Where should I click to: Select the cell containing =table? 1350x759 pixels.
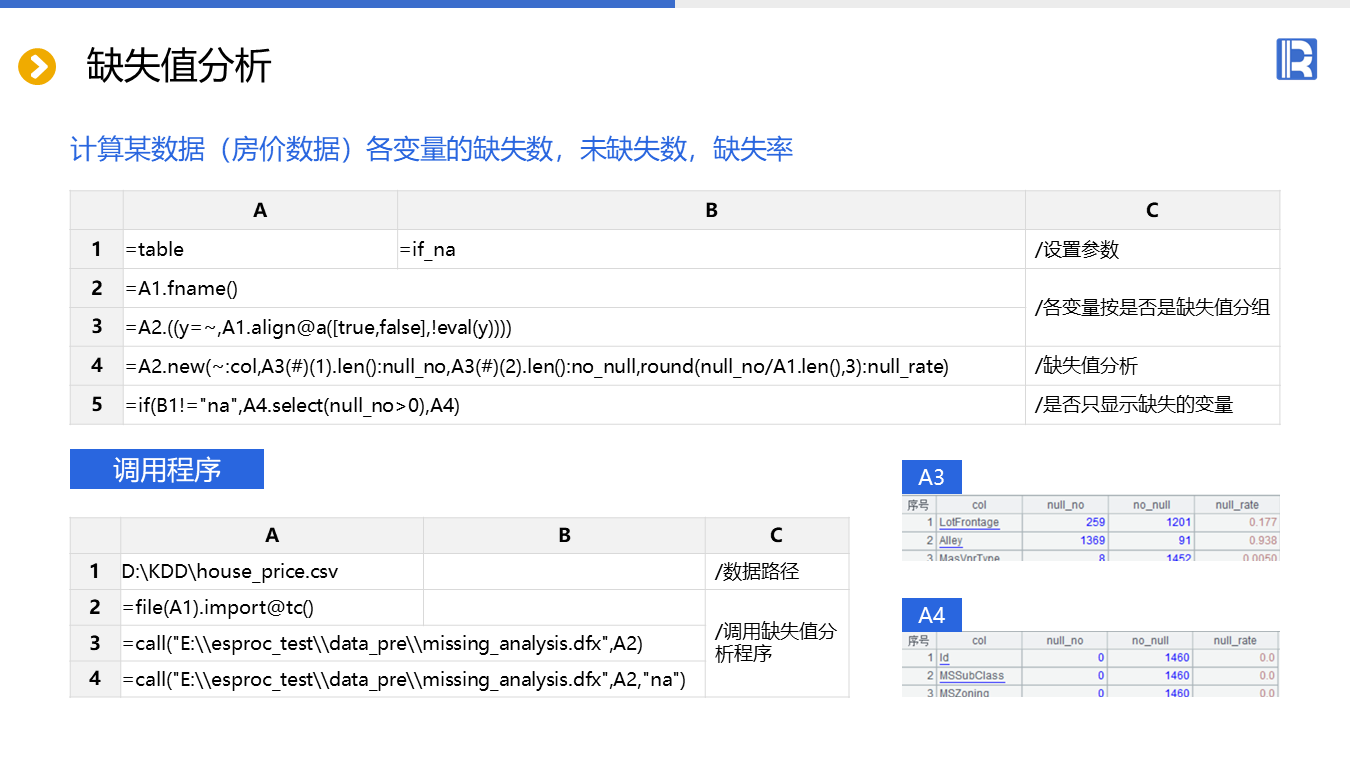[260, 249]
